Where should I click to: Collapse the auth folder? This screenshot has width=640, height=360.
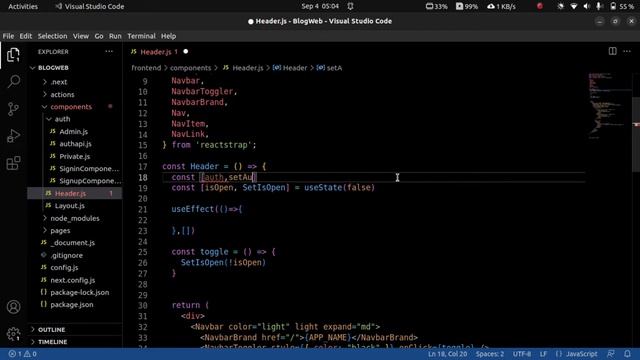click(62, 119)
